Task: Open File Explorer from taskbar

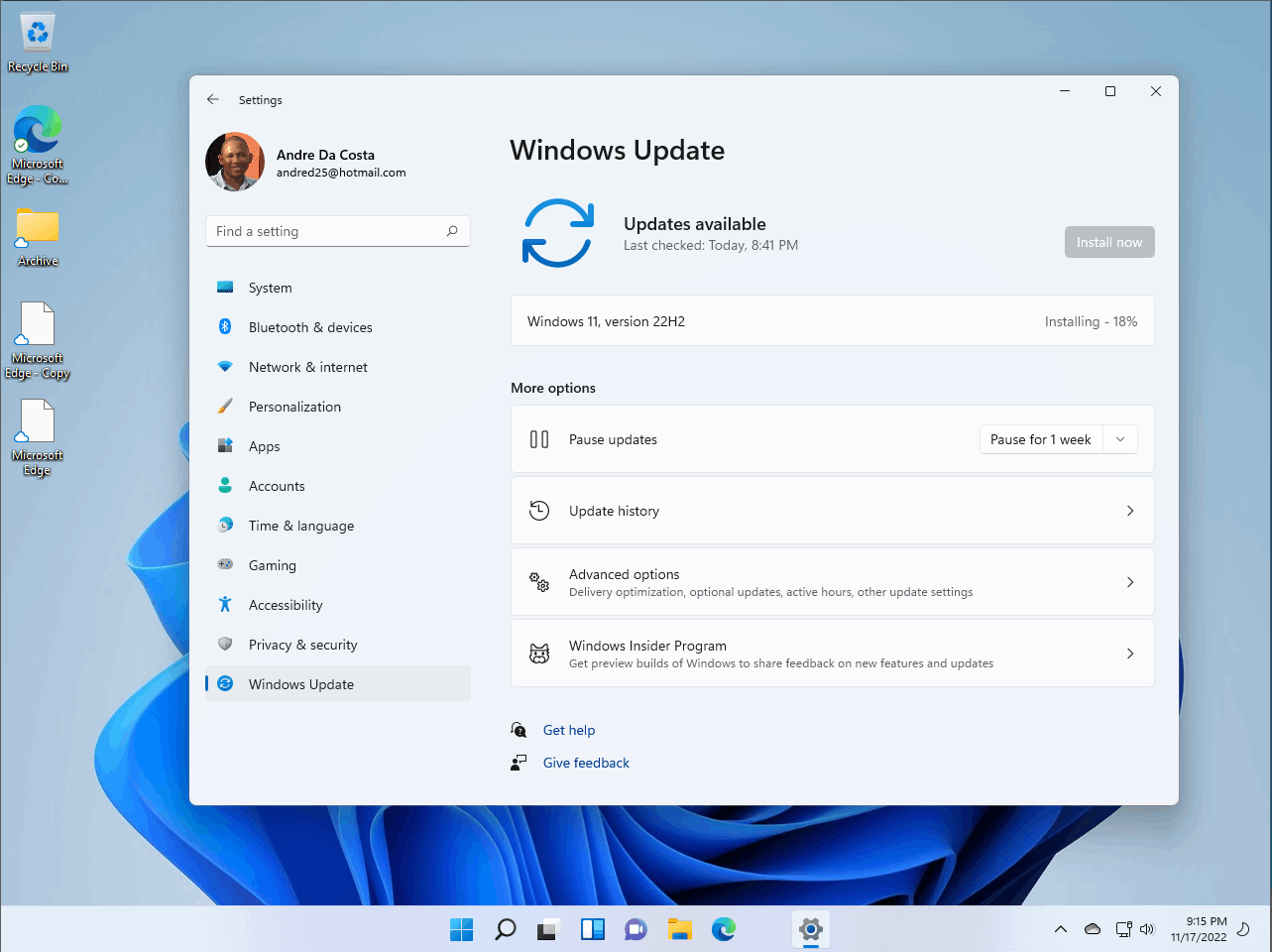Action: coord(679,929)
